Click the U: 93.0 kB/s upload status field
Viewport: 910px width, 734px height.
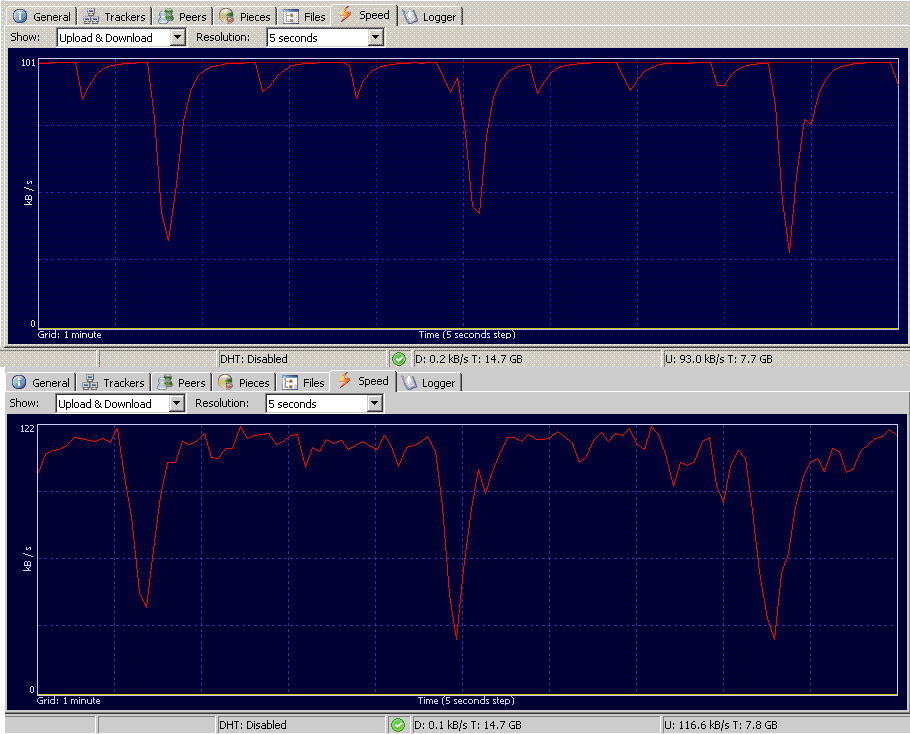coord(718,359)
